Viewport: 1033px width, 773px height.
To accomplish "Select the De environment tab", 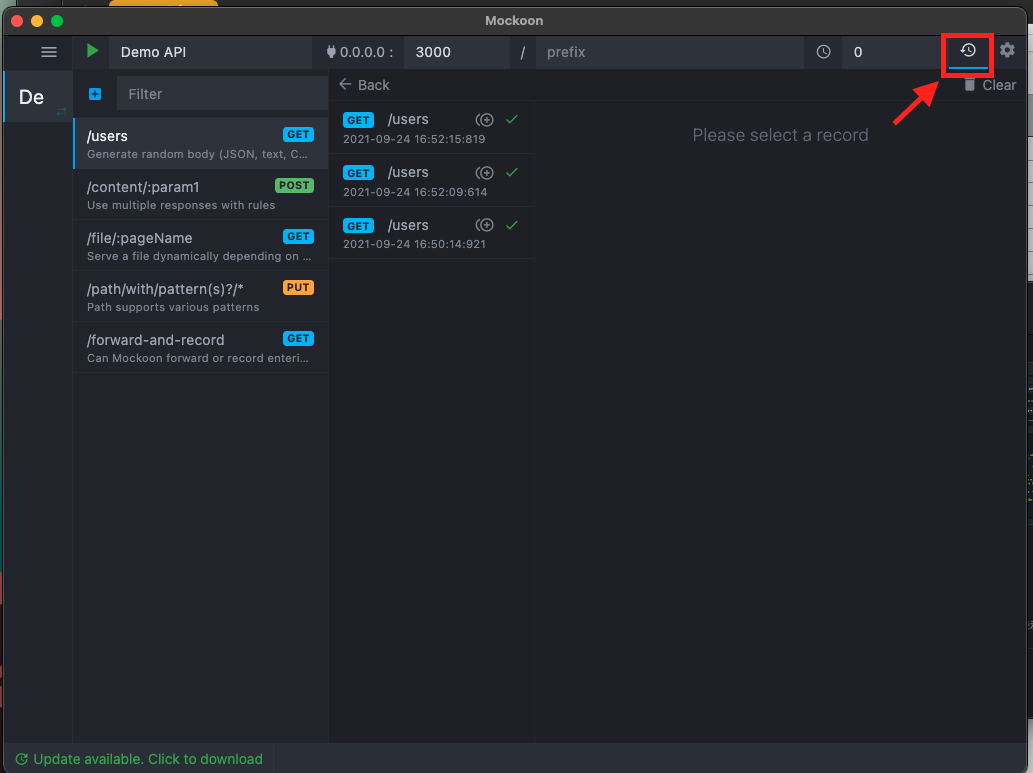I will click(x=36, y=96).
